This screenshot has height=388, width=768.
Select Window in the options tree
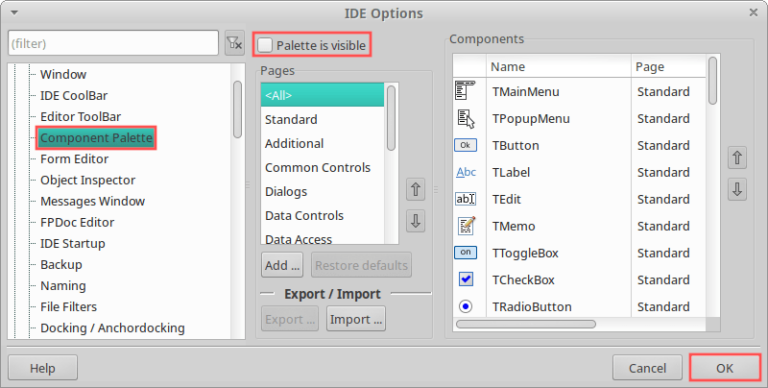(x=63, y=74)
